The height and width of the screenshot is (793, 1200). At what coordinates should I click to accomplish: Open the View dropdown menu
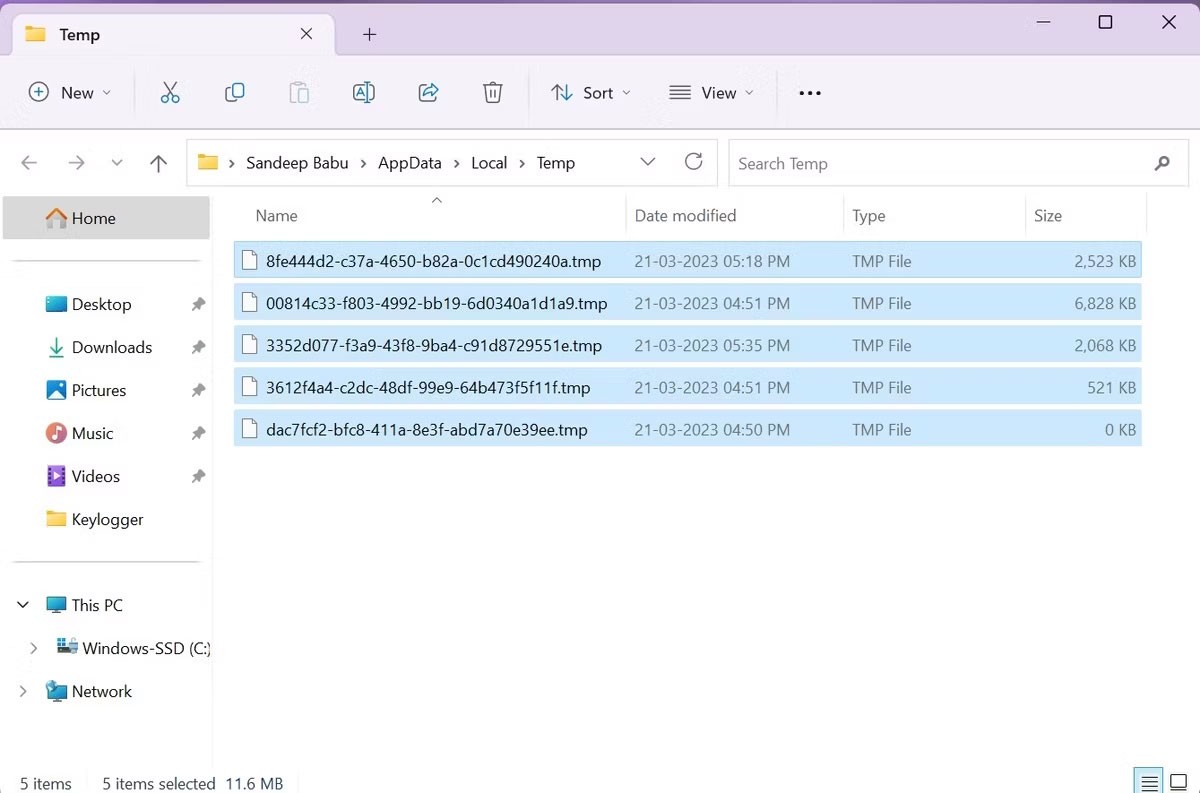(711, 93)
